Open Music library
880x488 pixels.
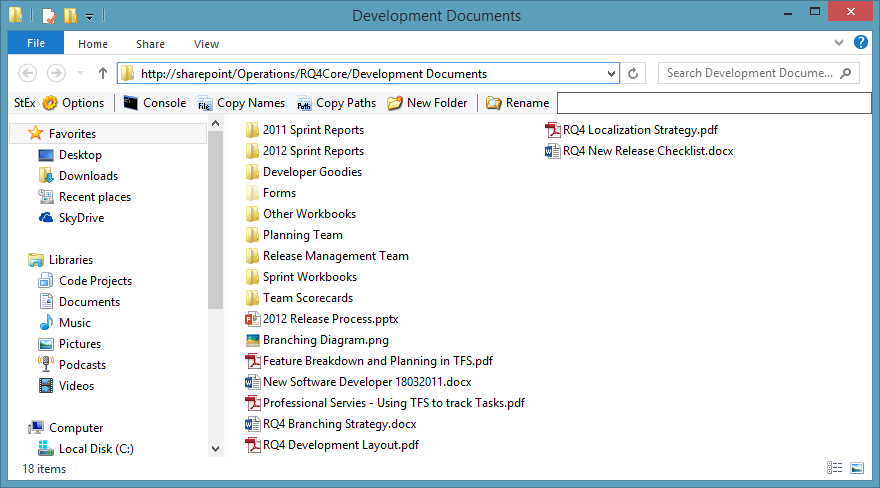[64, 323]
